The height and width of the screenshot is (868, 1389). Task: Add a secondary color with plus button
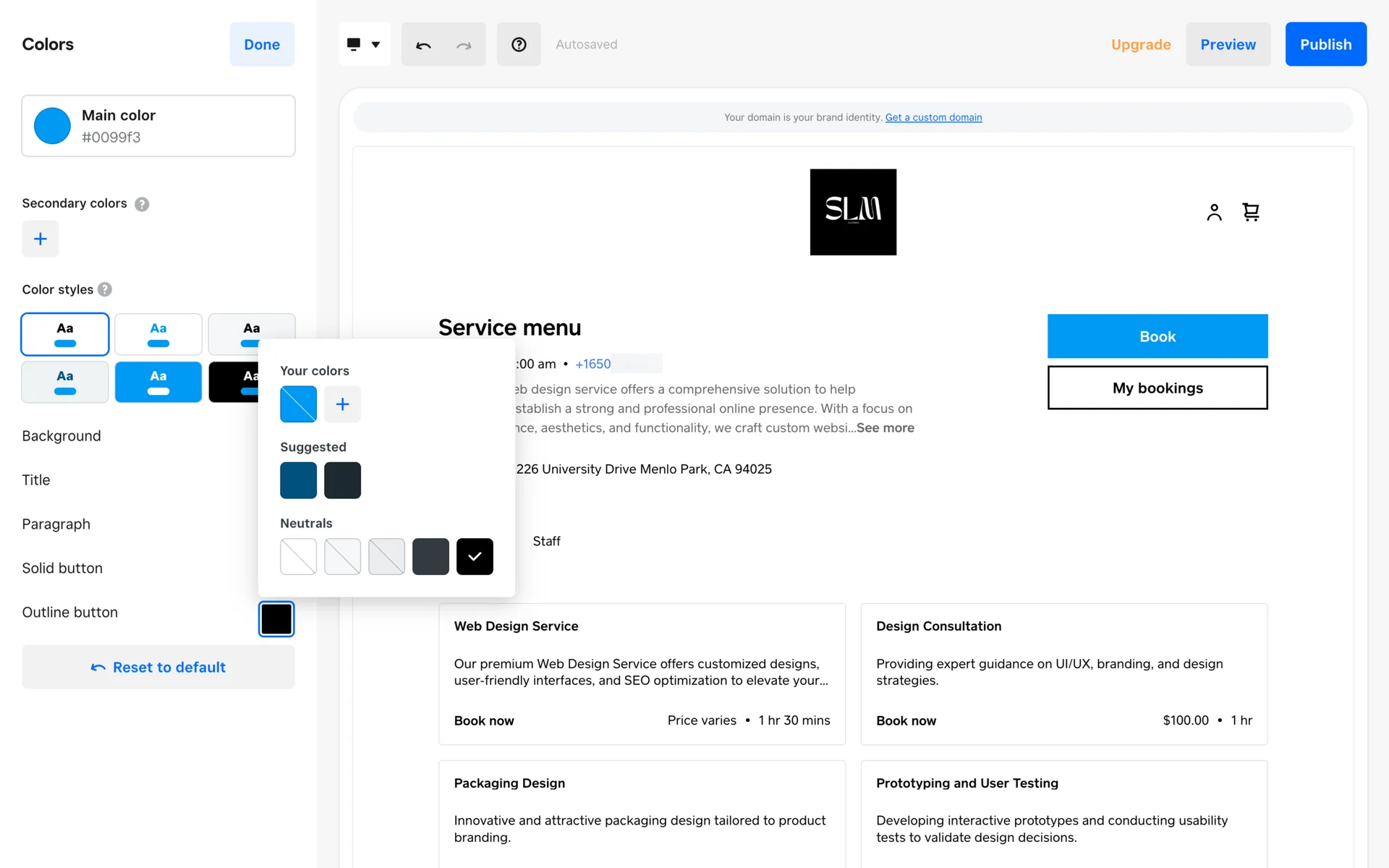click(41, 239)
